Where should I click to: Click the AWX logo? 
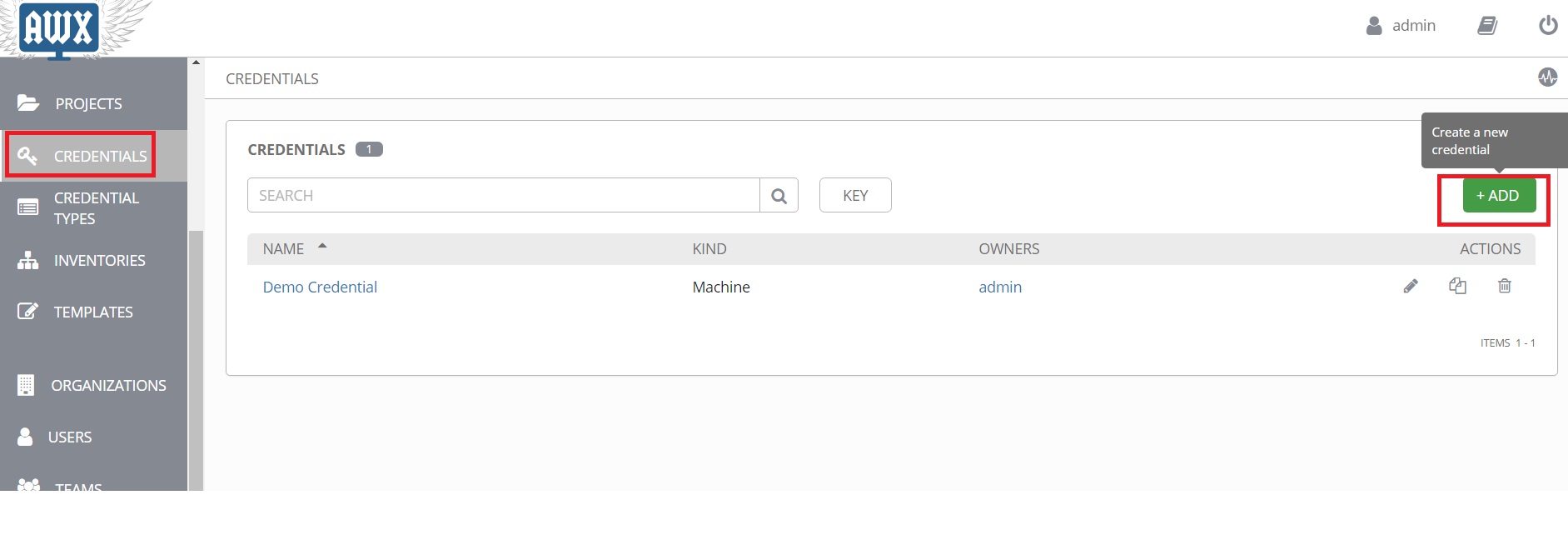(x=58, y=29)
